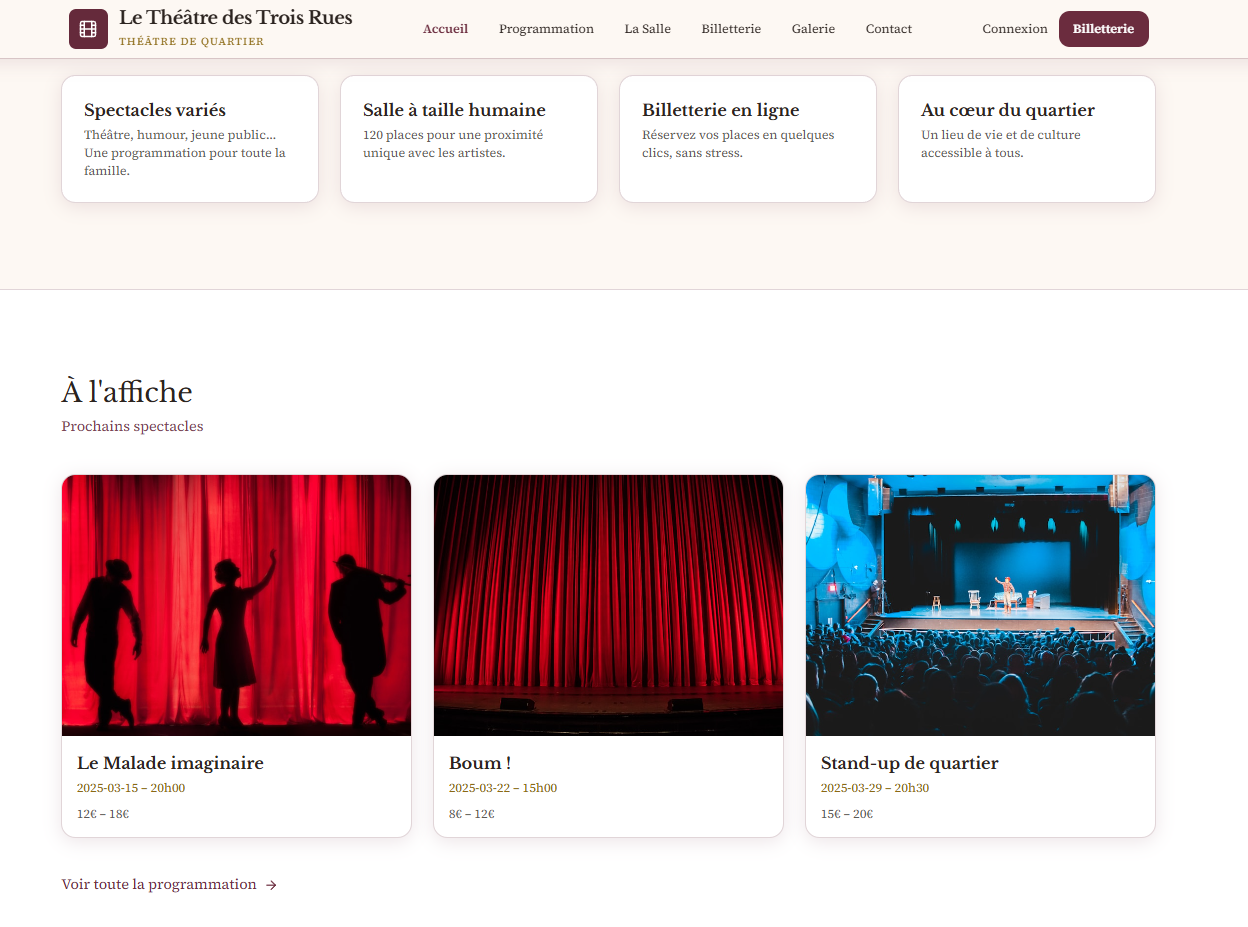
Task: Open the Galerie nav link
Action: coord(813,29)
